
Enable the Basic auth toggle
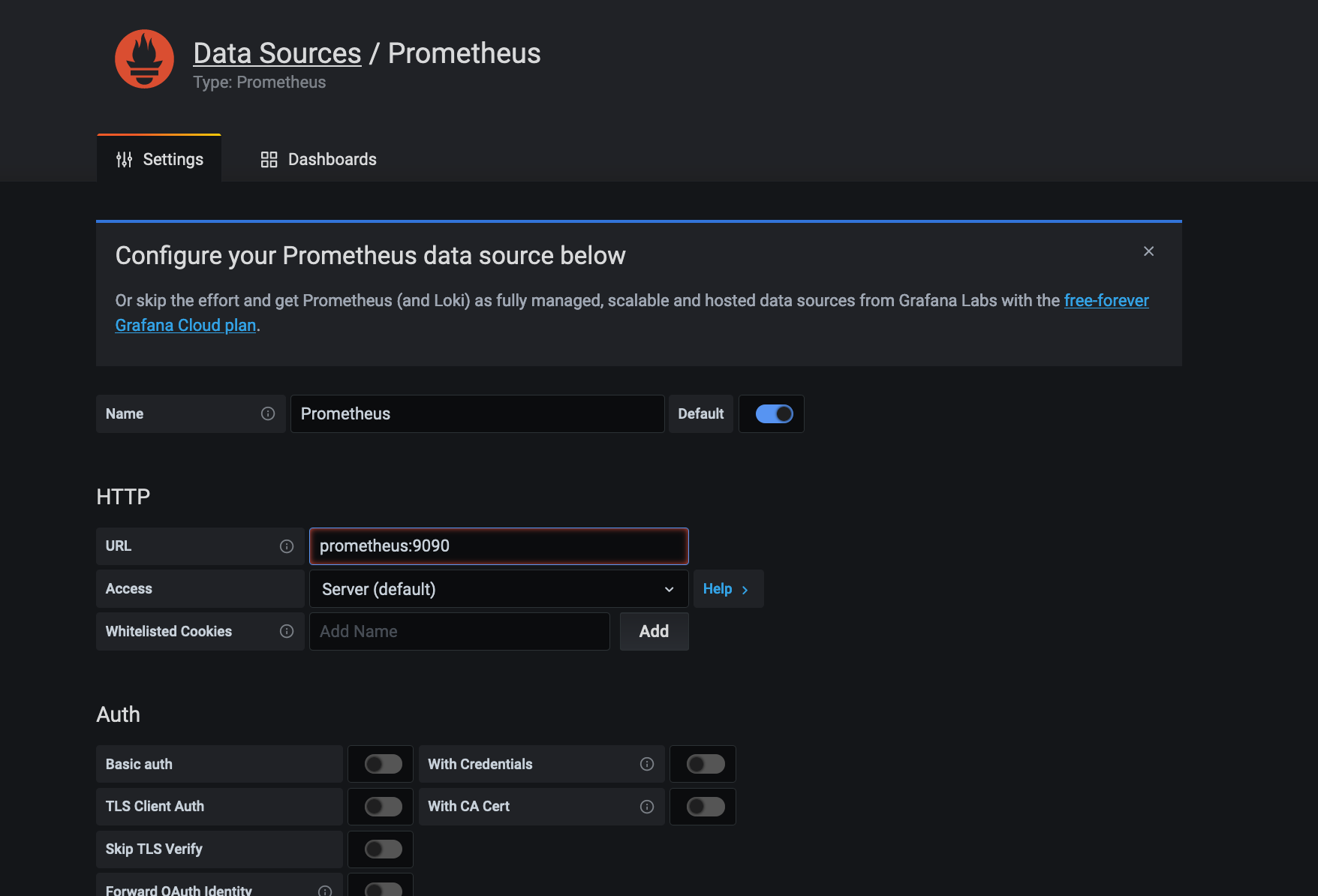[384, 764]
